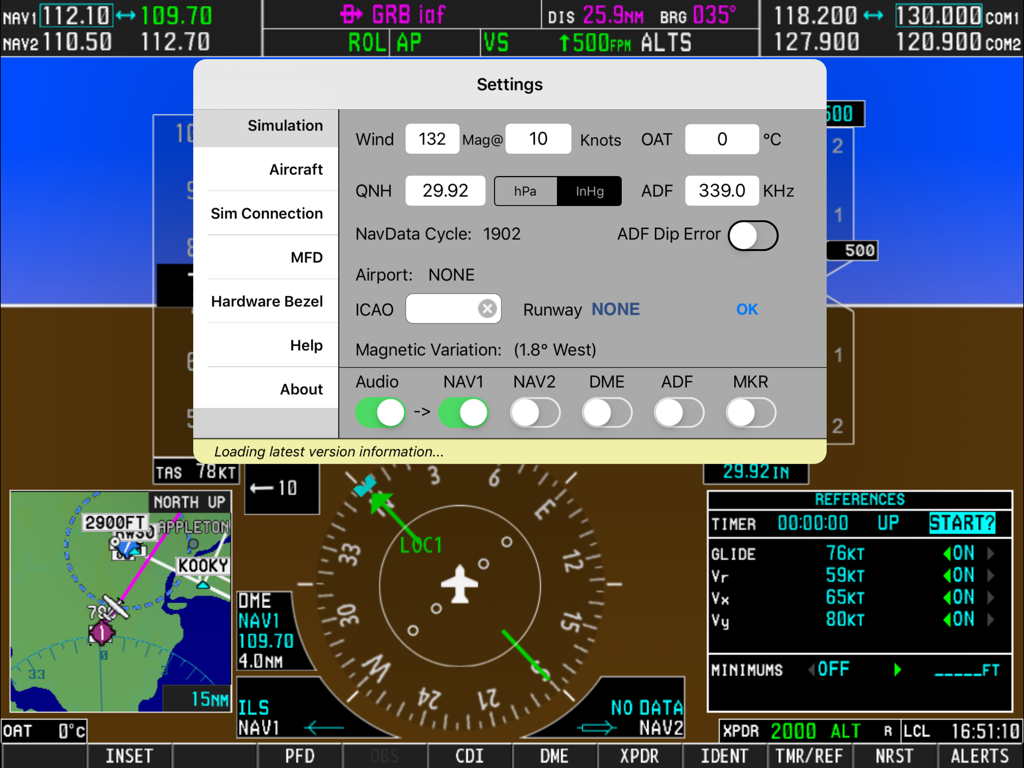1024x768 pixels.
Task: Click OK to confirm the airport selection
Action: click(746, 309)
